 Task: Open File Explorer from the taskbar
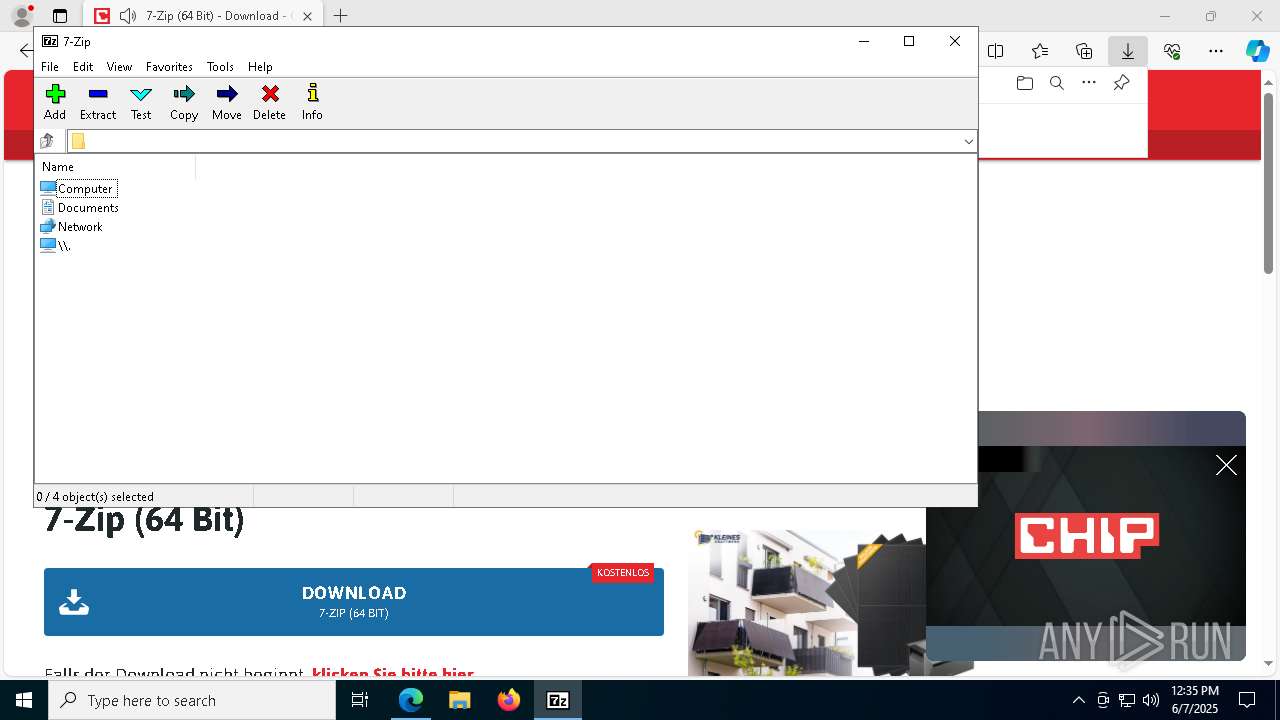[459, 700]
